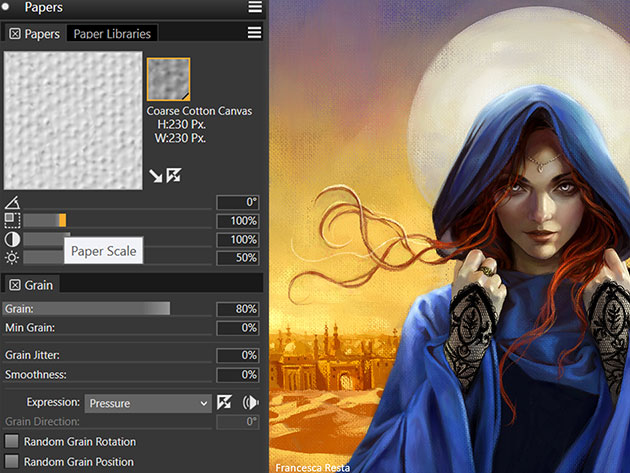This screenshot has height=473, width=630.
Task: Toggle the audio expression icon
Action: [x=250, y=402]
